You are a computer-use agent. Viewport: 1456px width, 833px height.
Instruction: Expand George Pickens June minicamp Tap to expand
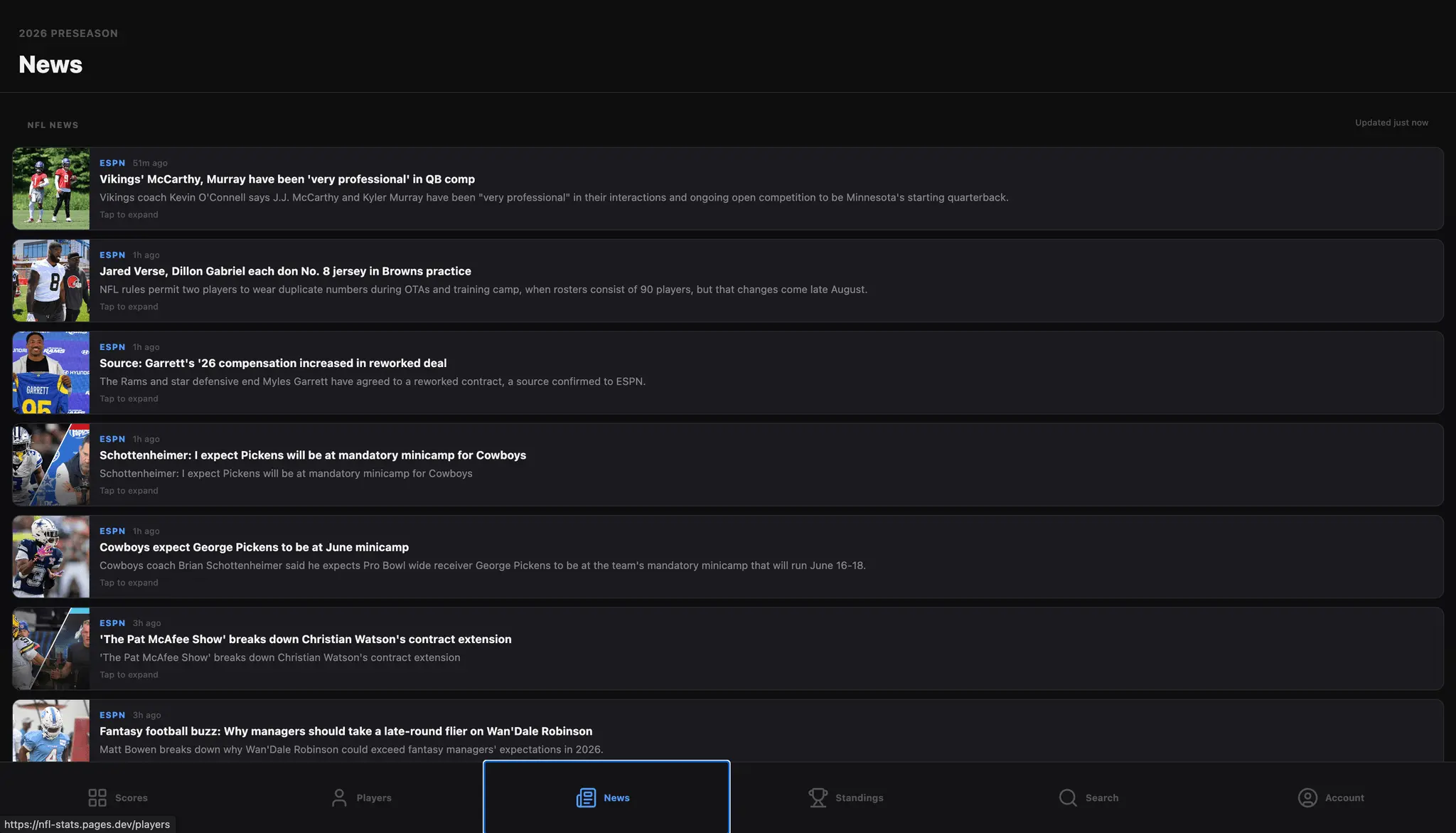tap(129, 583)
